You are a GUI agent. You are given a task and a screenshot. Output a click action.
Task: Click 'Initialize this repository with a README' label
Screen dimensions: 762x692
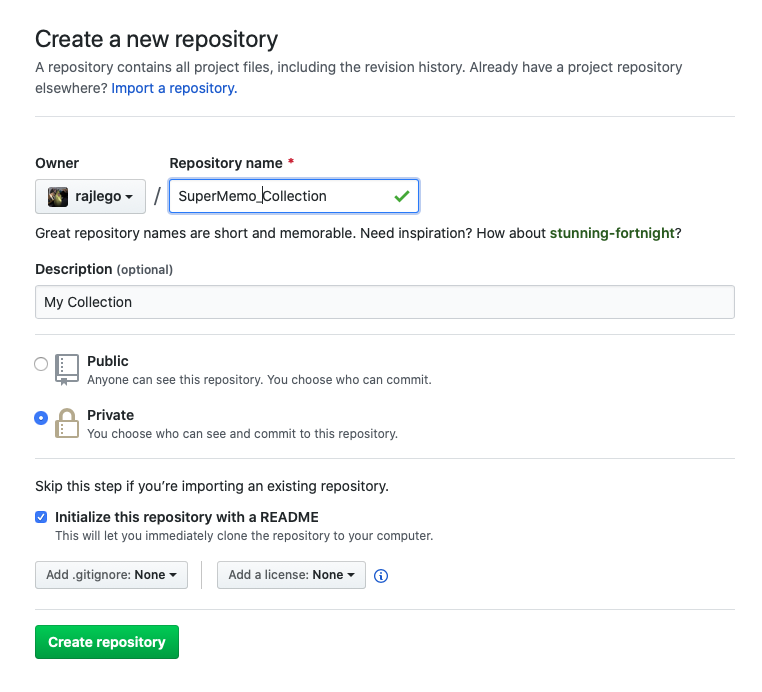click(187, 517)
